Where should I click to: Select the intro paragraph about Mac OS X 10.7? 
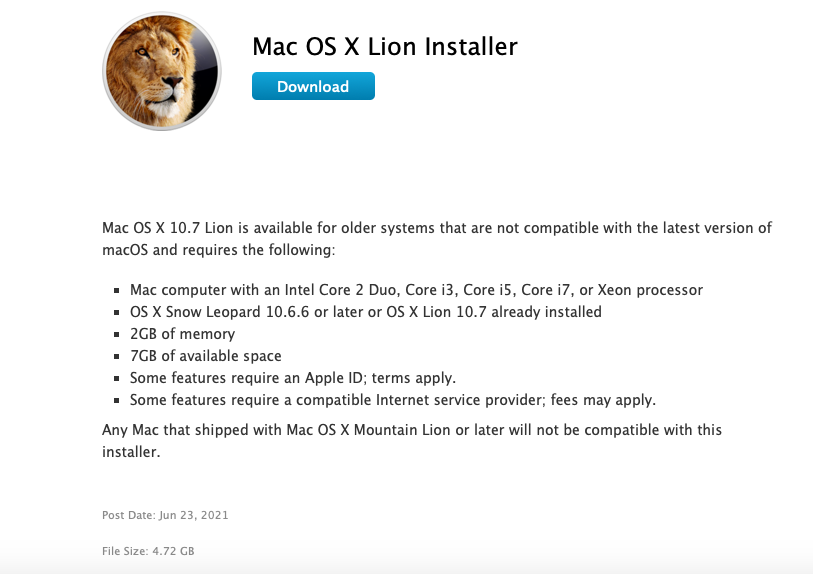pos(437,239)
